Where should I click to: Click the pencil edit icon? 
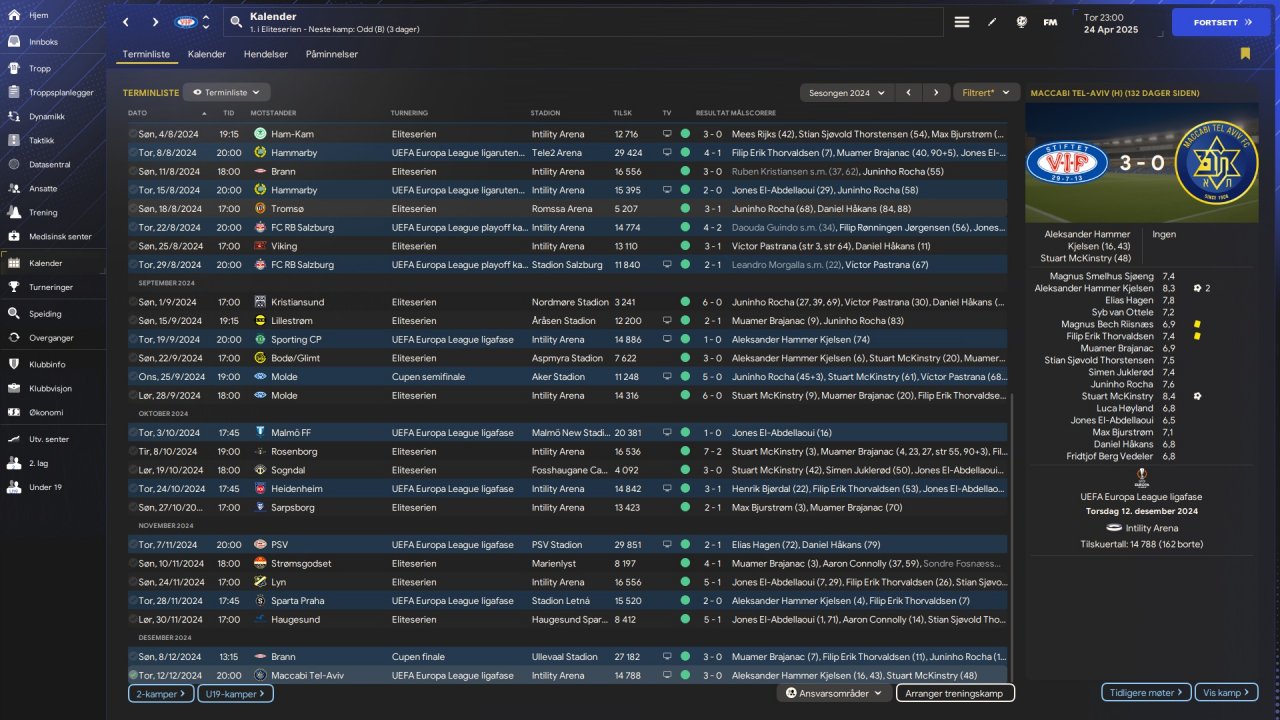[992, 22]
